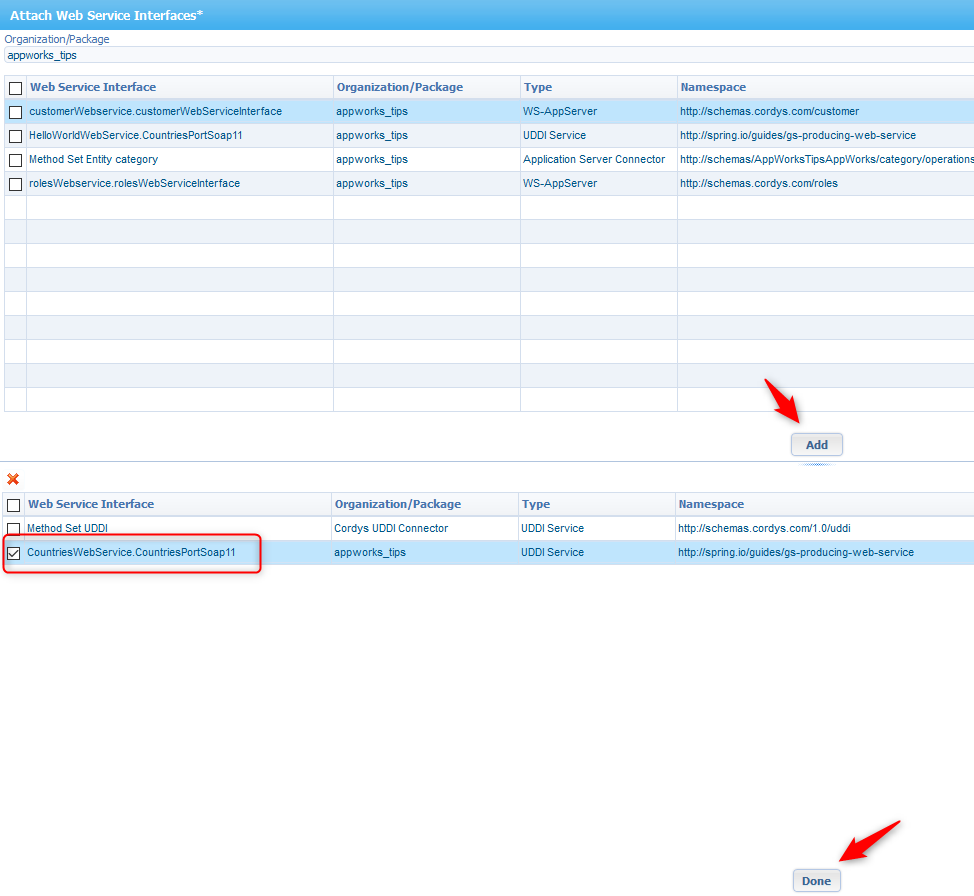
Task: Check the Method Set UDDI checkbox
Action: (x=13, y=529)
